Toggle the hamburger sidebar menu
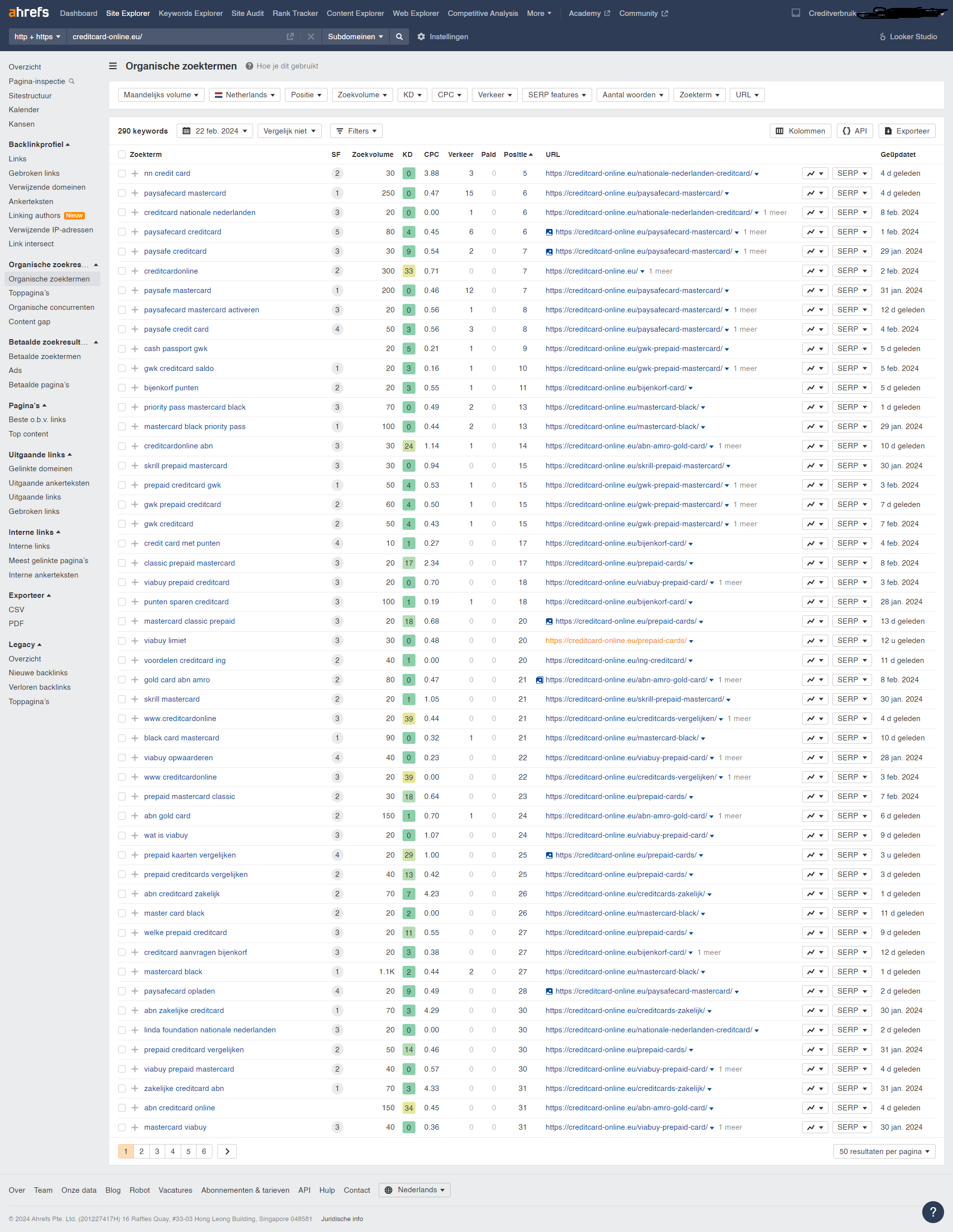The width and height of the screenshot is (953, 1232). tap(113, 66)
